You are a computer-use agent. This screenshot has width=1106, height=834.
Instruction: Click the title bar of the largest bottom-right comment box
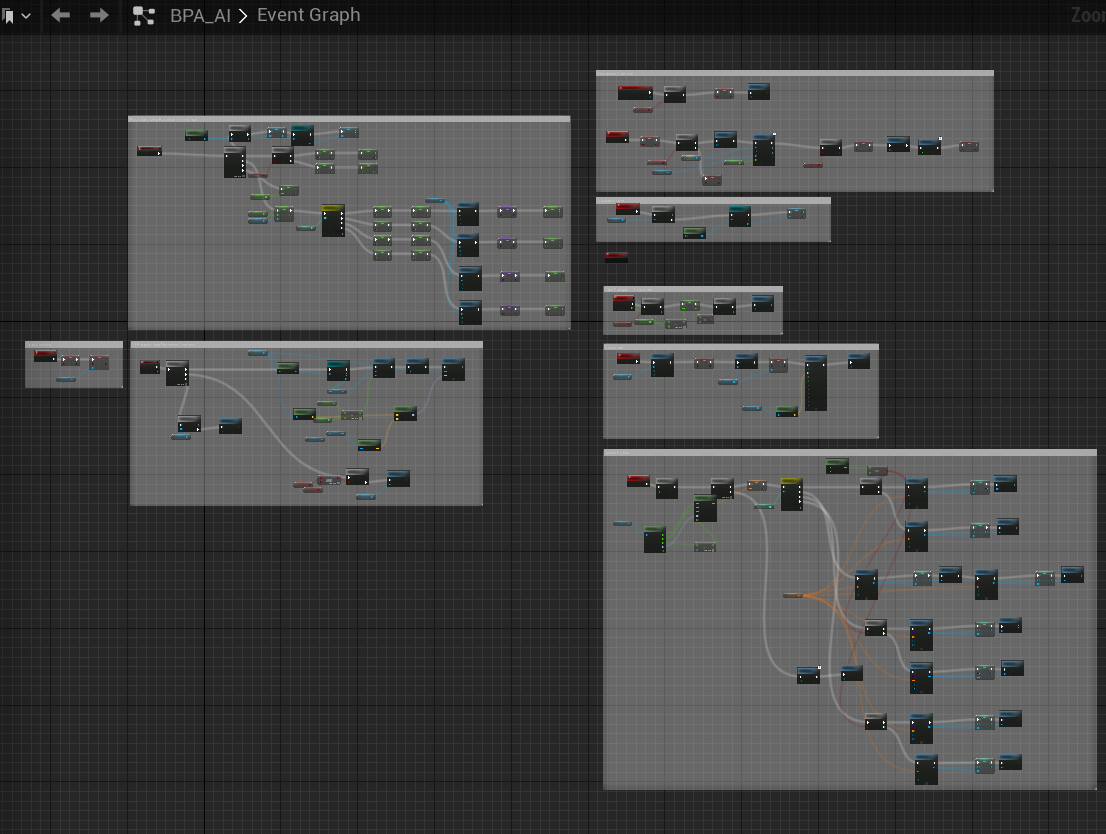click(x=850, y=453)
